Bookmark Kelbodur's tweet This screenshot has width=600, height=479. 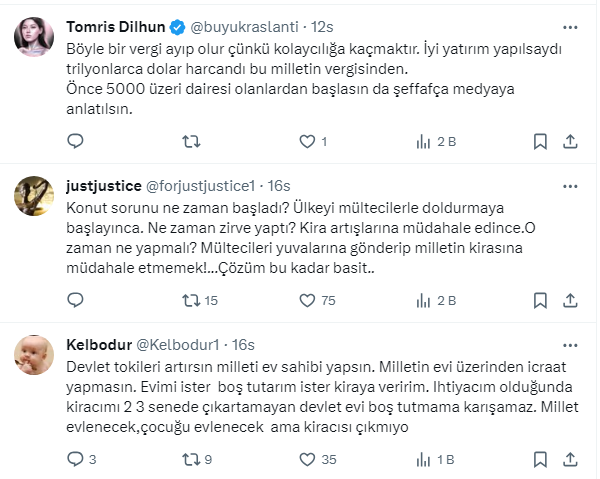[540, 459]
